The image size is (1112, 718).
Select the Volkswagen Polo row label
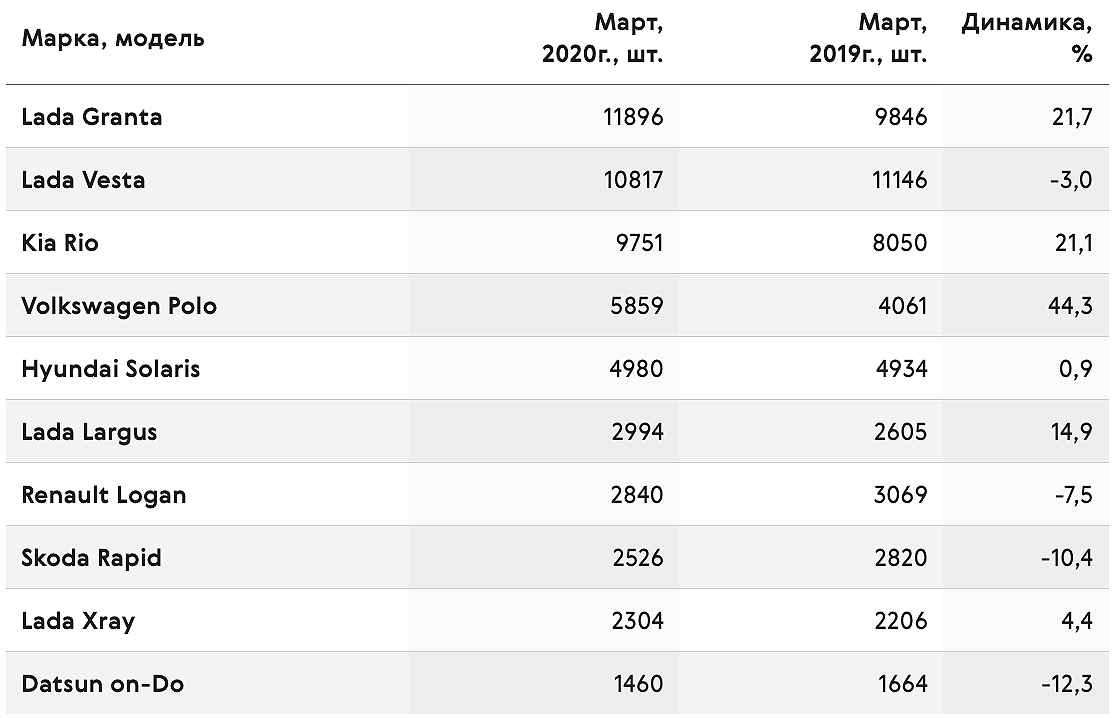pyautogui.click(x=119, y=306)
